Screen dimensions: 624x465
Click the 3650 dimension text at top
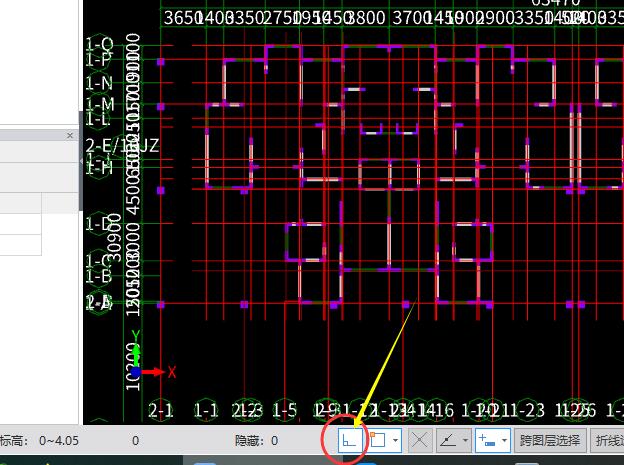coord(180,18)
